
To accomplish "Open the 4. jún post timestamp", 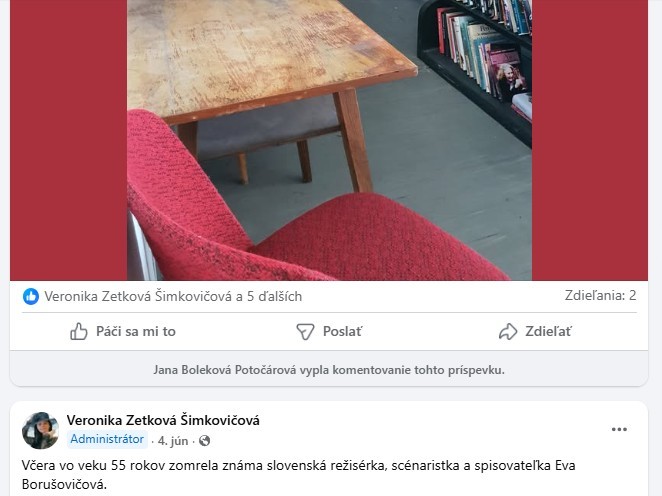I will (x=173, y=441).
